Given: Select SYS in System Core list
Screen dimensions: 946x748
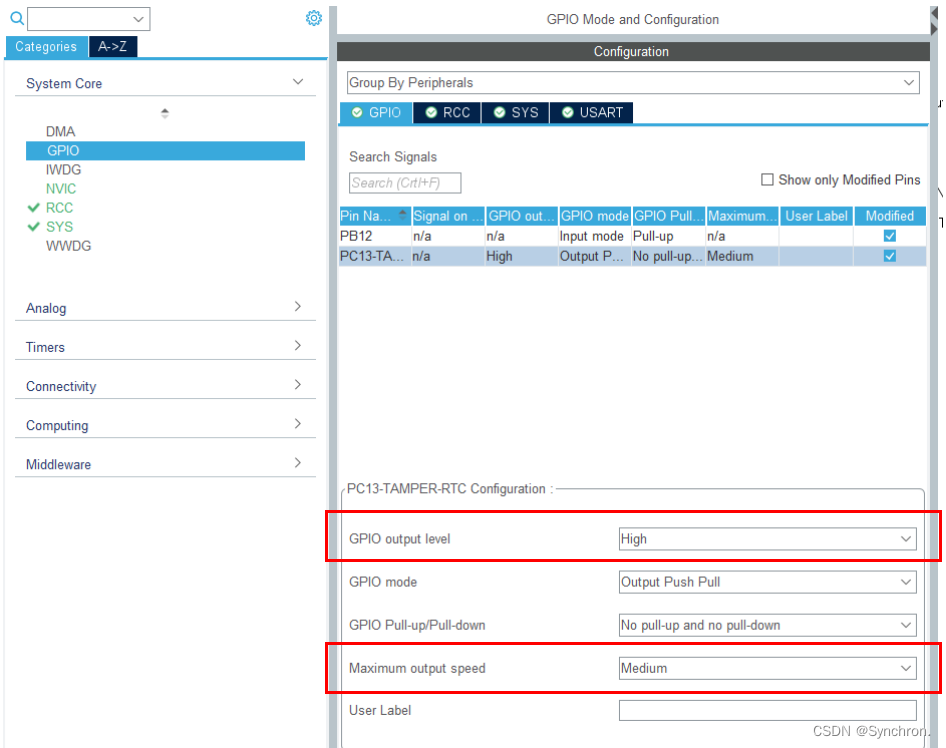Looking at the screenshot, I should pos(59,227).
